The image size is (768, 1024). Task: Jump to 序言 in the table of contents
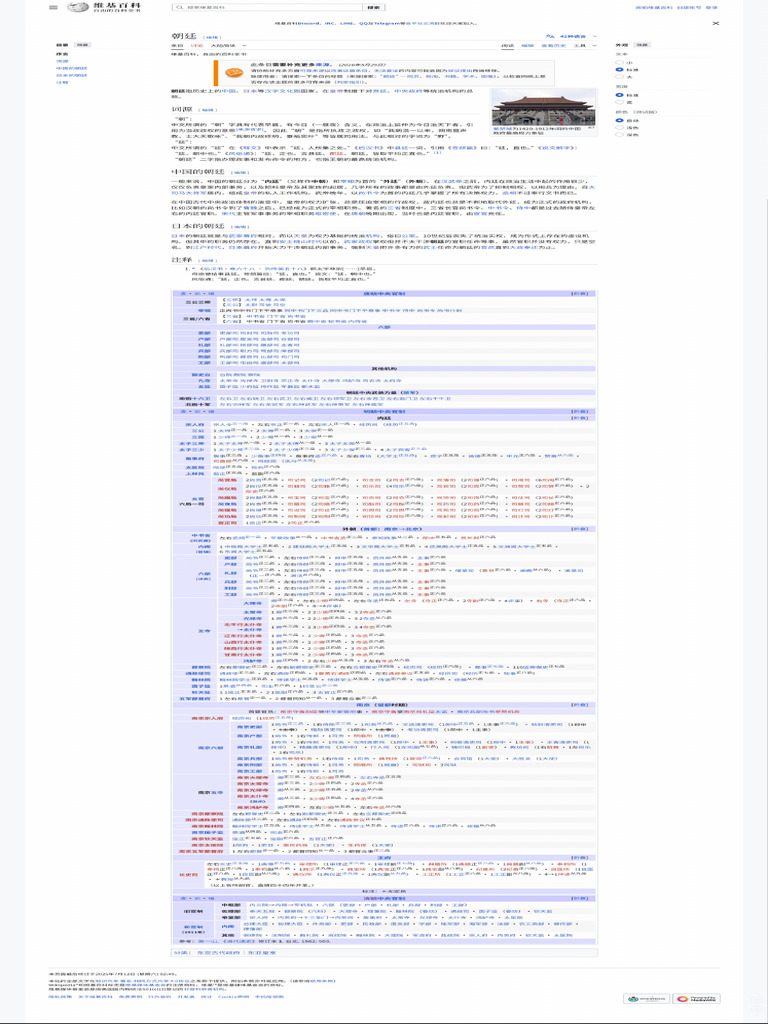click(x=62, y=54)
